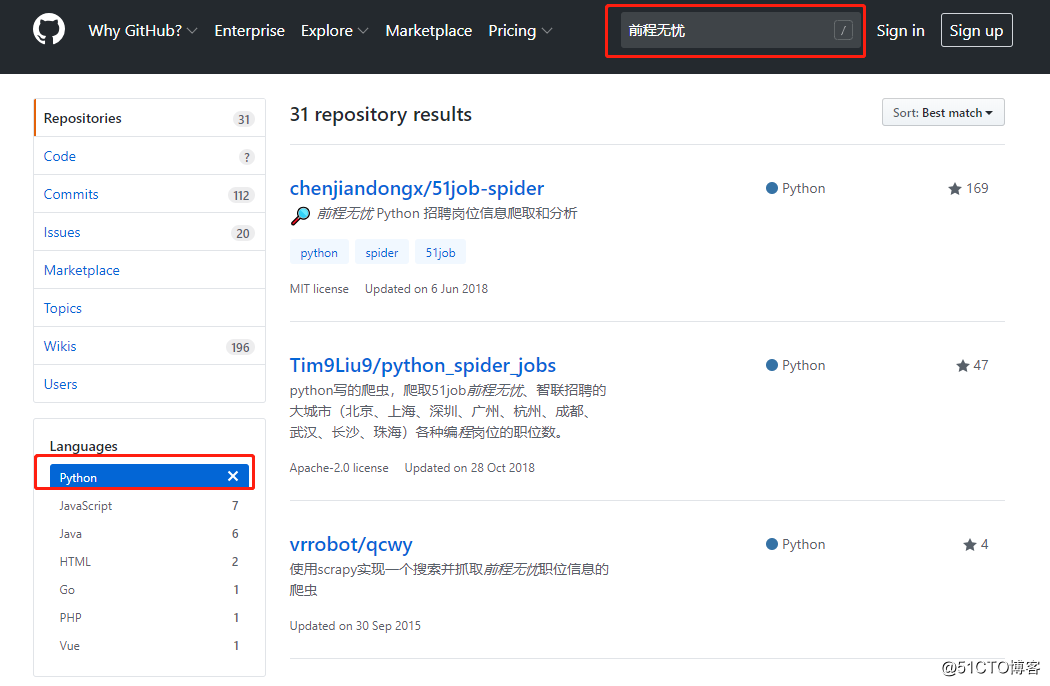Click Sign in link

tap(900, 31)
